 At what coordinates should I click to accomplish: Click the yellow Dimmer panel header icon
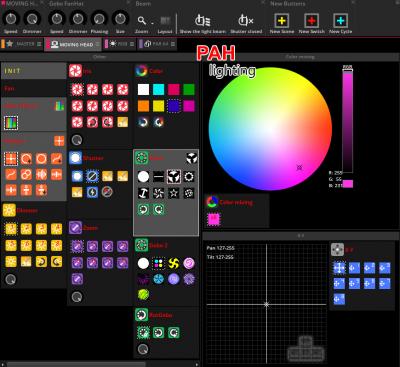pyautogui.click(x=9, y=210)
